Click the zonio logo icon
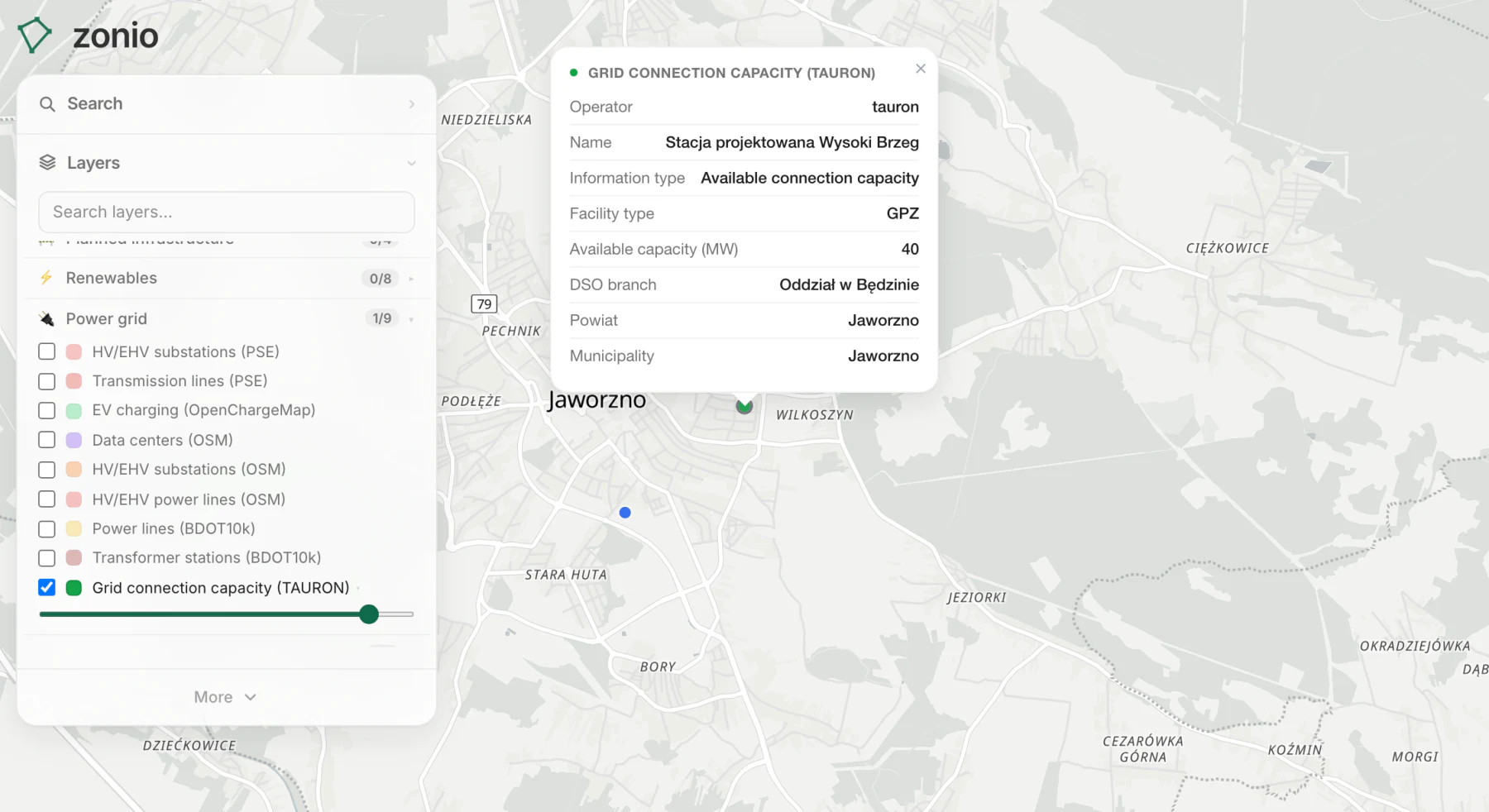Image resolution: width=1489 pixels, height=812 pixels. (x=35, y=36)
